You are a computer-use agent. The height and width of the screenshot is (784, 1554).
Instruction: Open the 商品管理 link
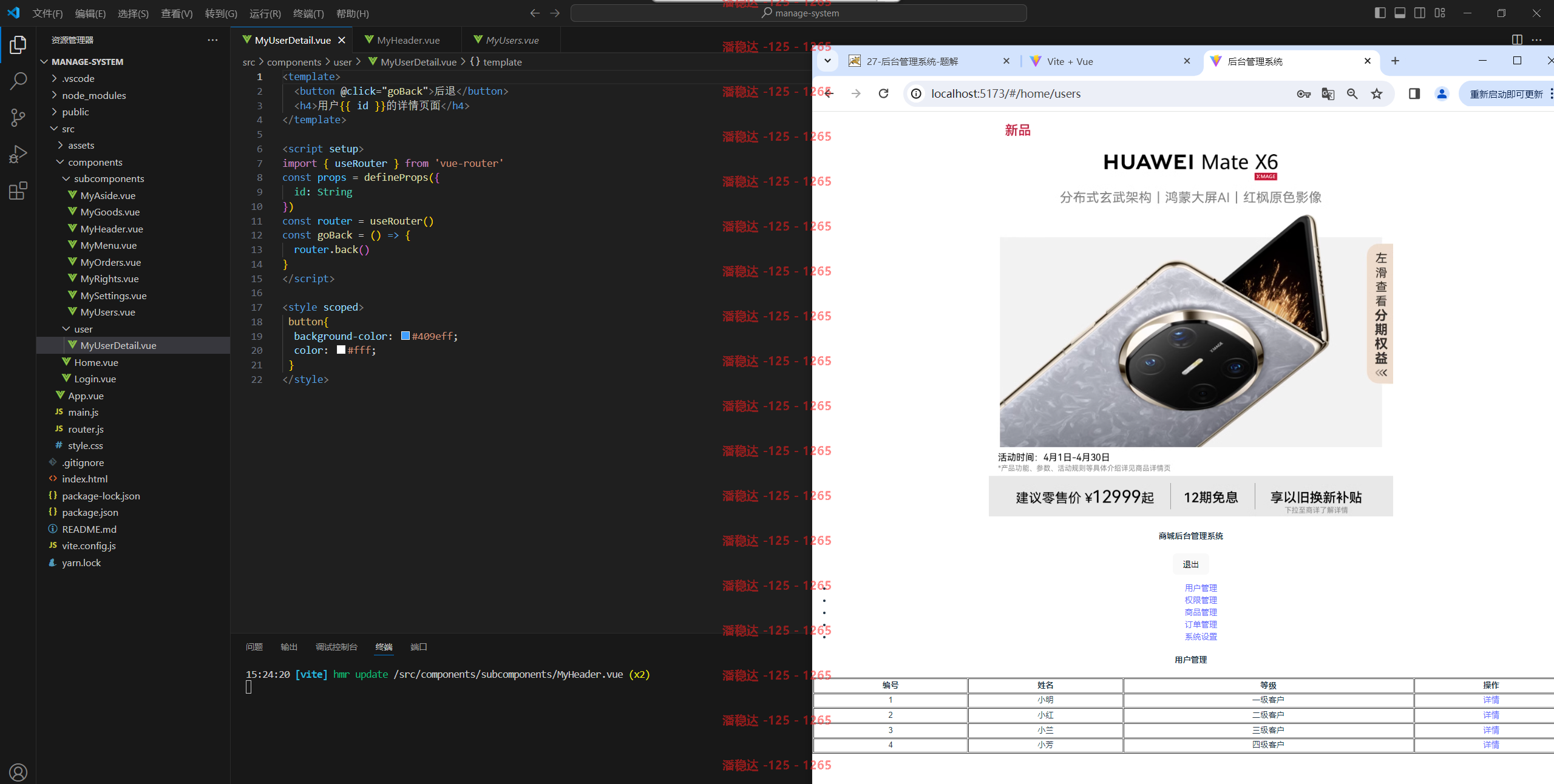[x=1201, y=612]
